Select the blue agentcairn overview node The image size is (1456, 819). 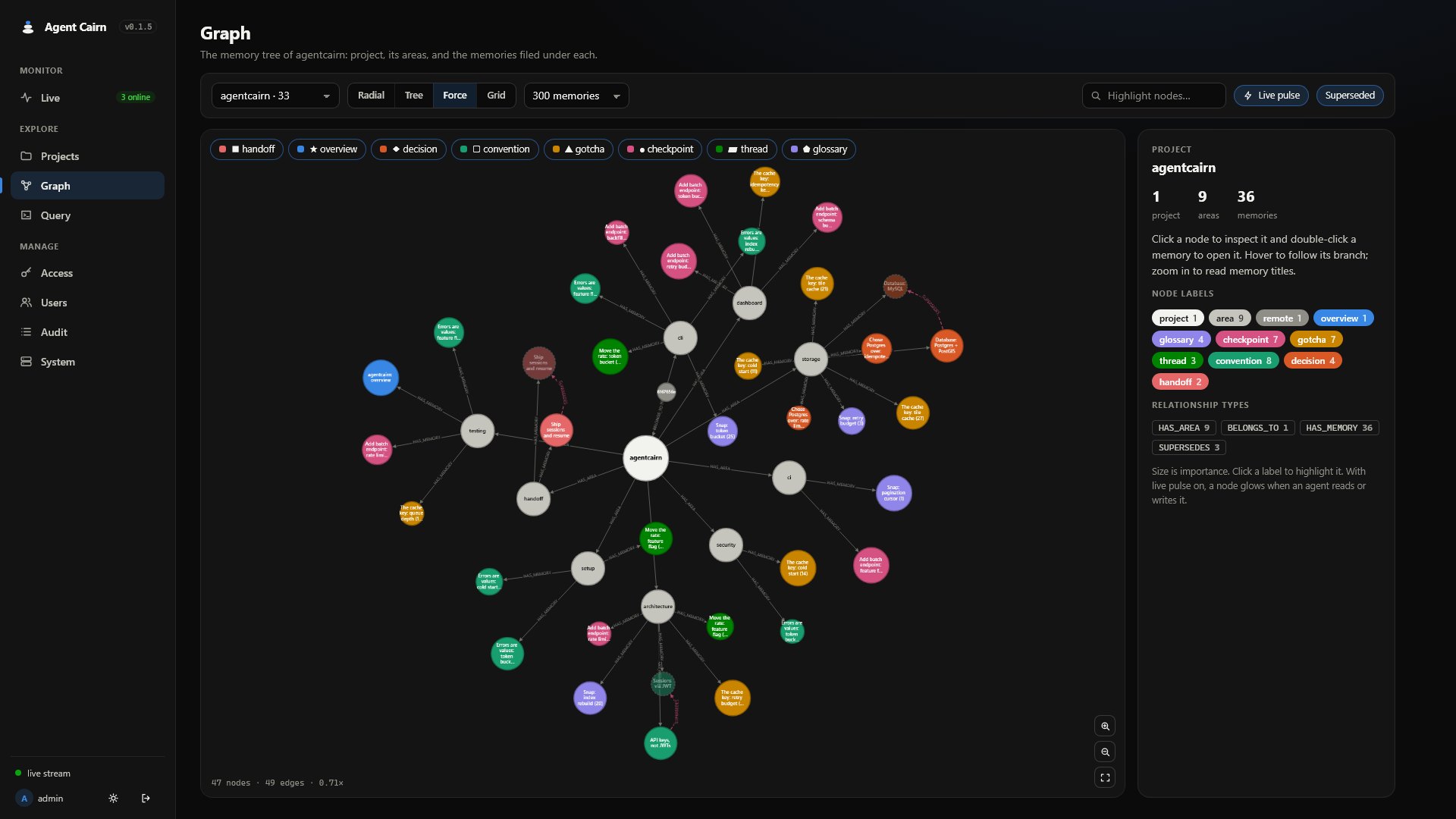pos(381,378)
